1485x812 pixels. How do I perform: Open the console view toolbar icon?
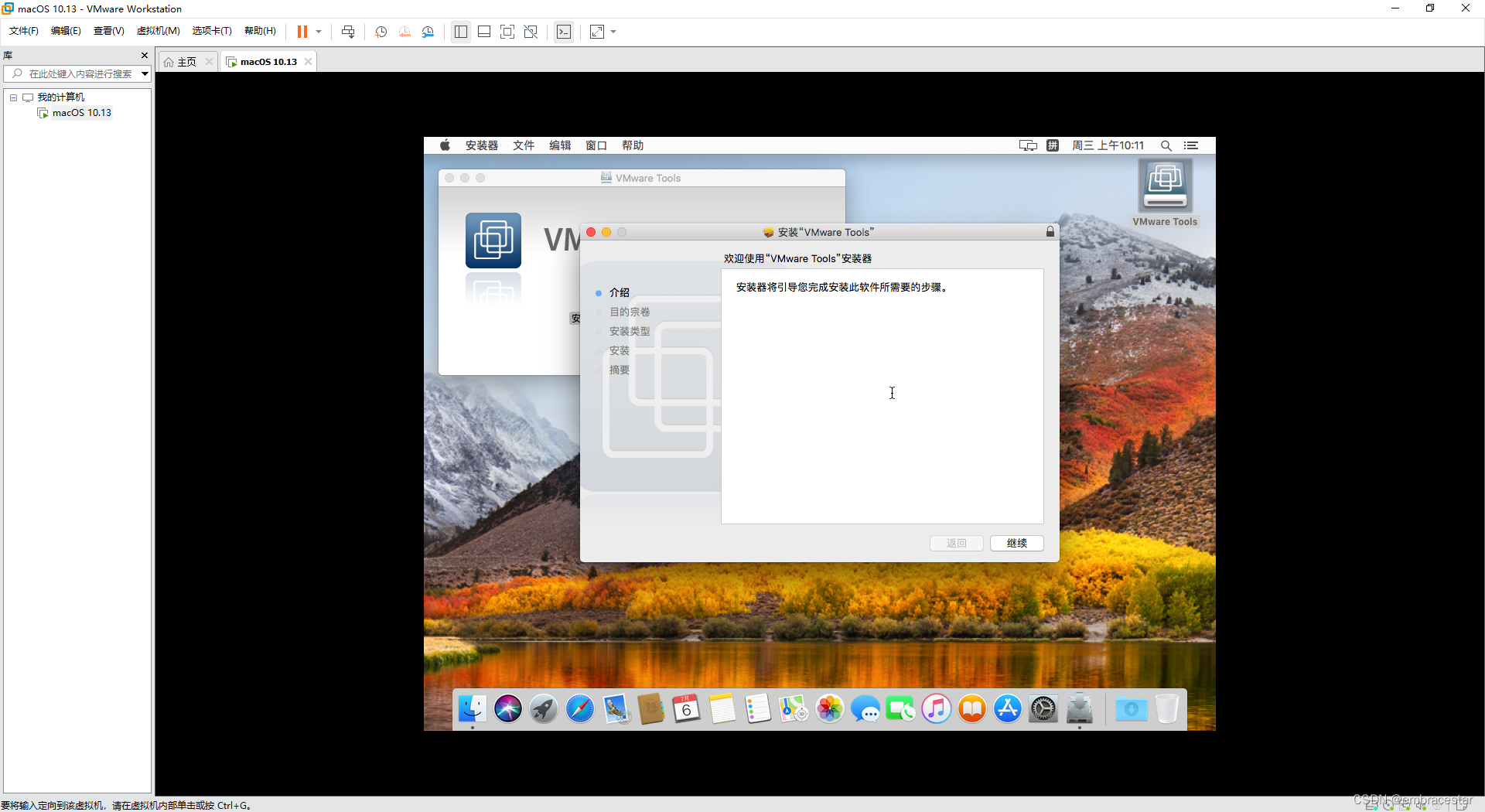coord(564,32)
